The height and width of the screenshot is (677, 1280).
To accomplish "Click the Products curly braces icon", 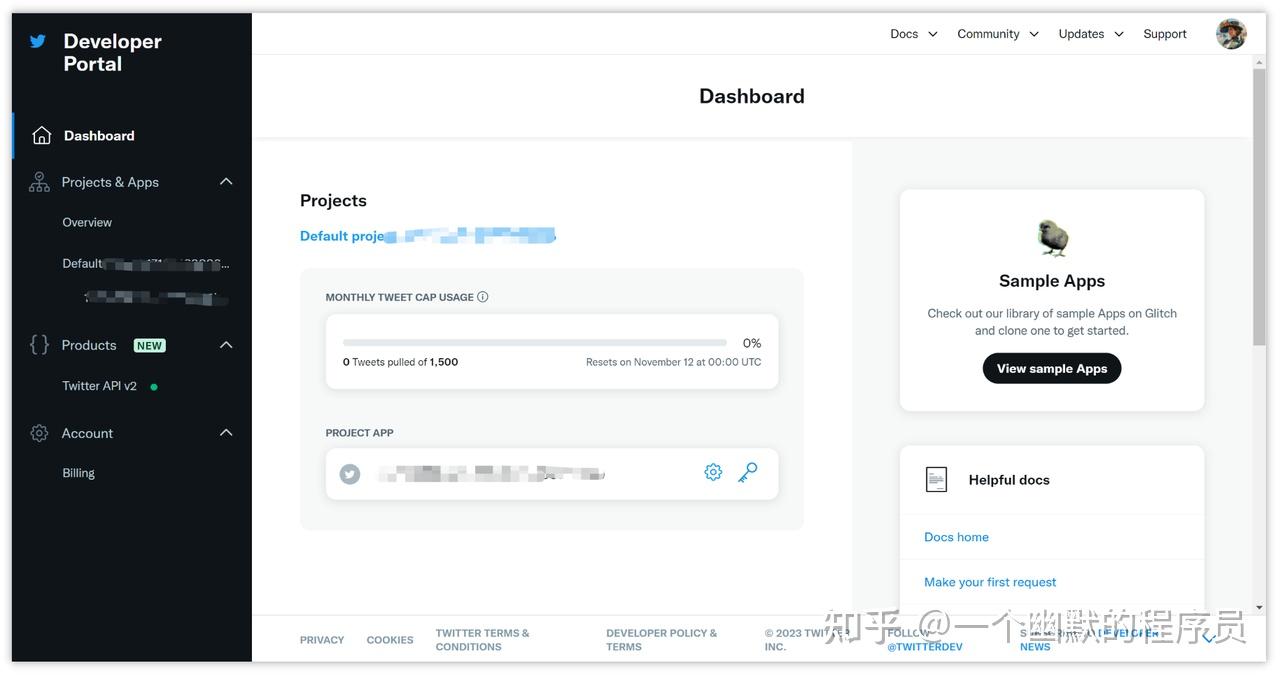I will (x=38, y=344).
